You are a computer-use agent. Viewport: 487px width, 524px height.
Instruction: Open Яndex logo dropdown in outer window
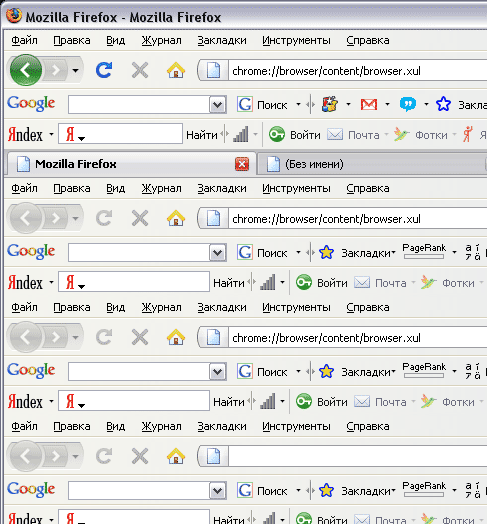[51, 135]
